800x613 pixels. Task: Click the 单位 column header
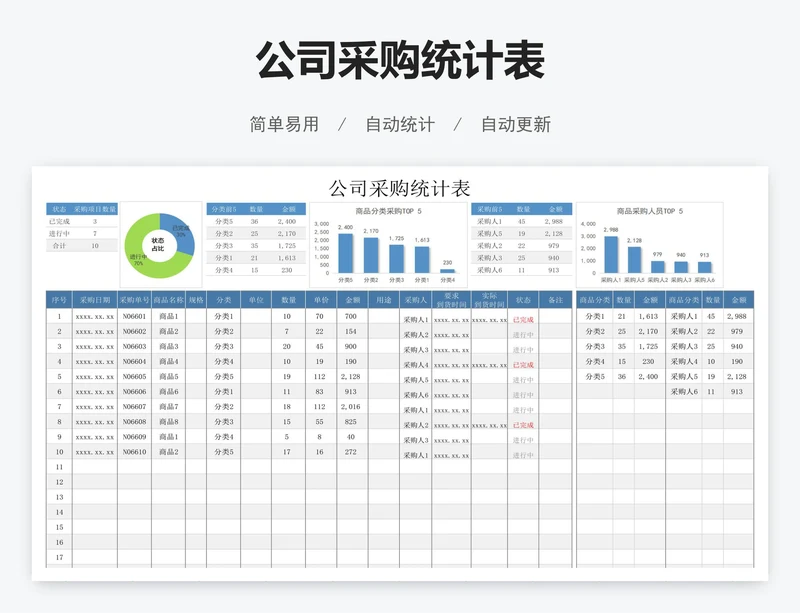[256, 300]
